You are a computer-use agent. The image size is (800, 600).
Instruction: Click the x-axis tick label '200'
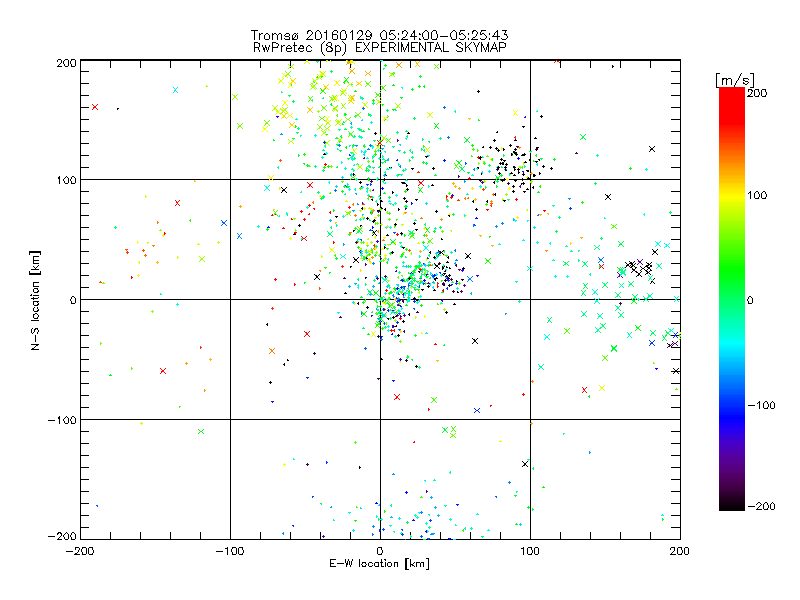[x=680, y=551]
